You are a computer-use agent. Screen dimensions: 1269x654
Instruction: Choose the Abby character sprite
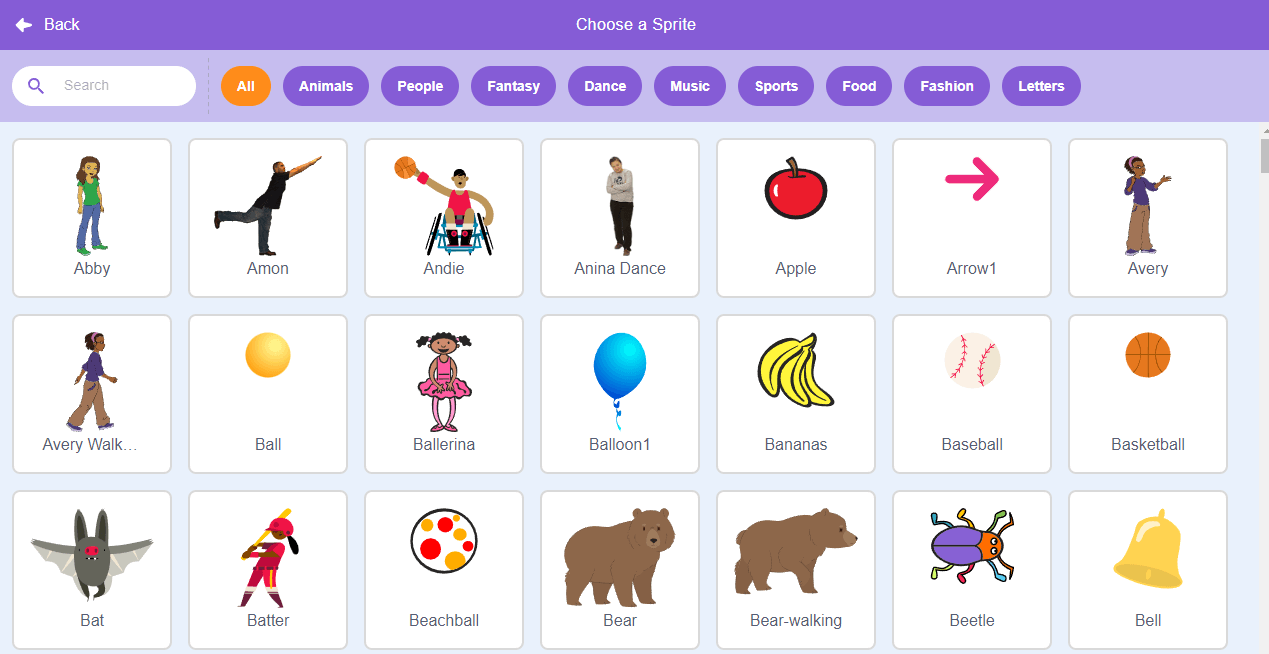point(92,218)
